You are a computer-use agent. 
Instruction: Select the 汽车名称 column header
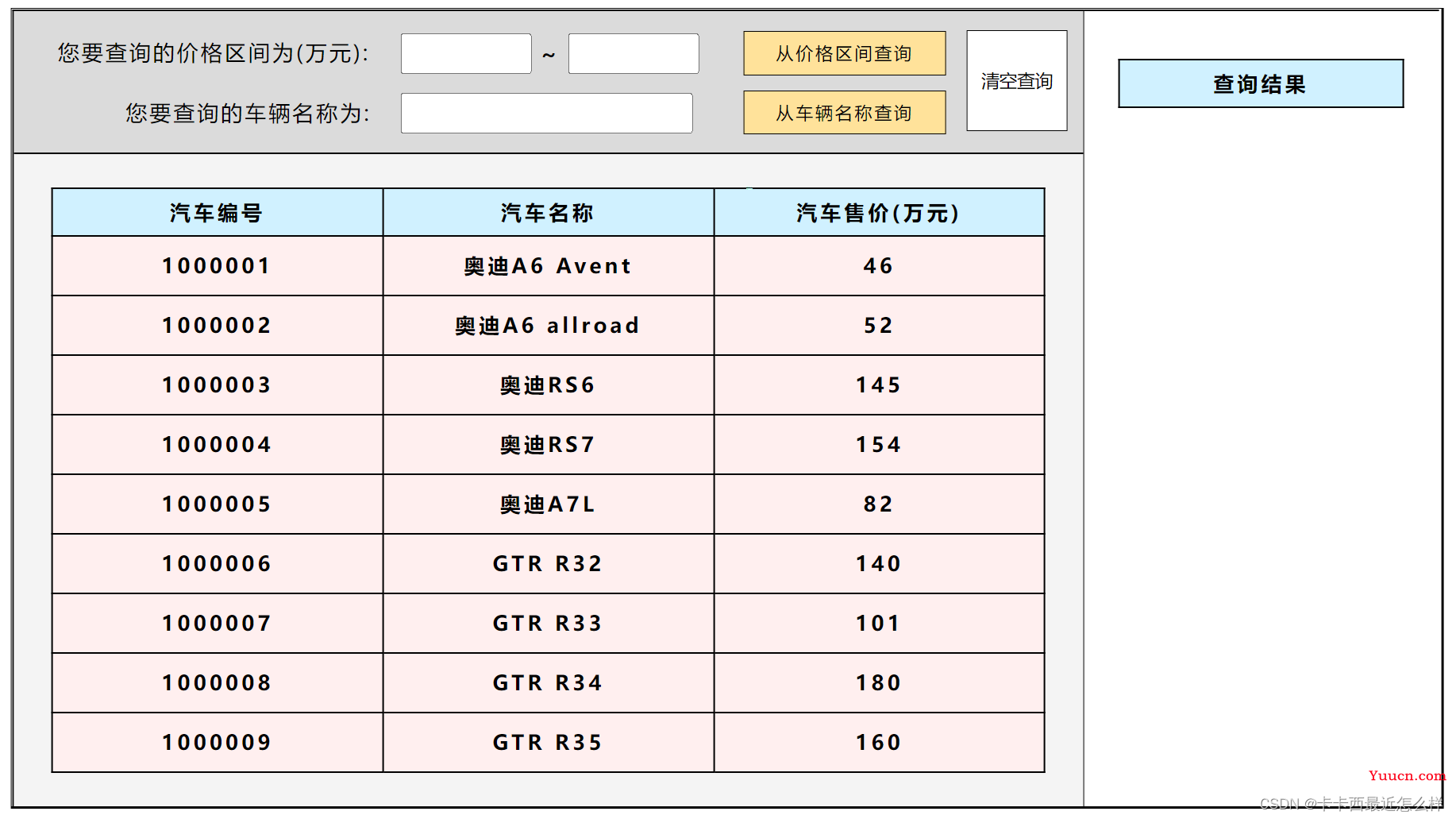pyautogui.click(x=549, y=213)
